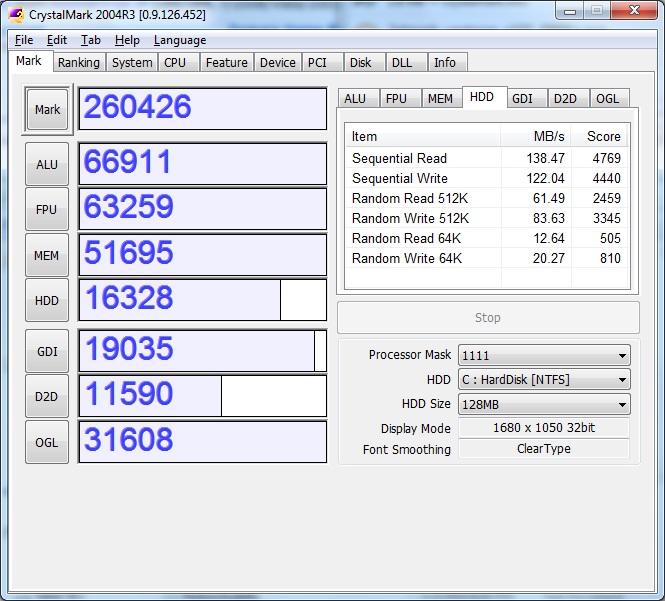Click the HDD score progress bar 16328
This screenshot has width=665, height=601.
(x=203, y=300)
